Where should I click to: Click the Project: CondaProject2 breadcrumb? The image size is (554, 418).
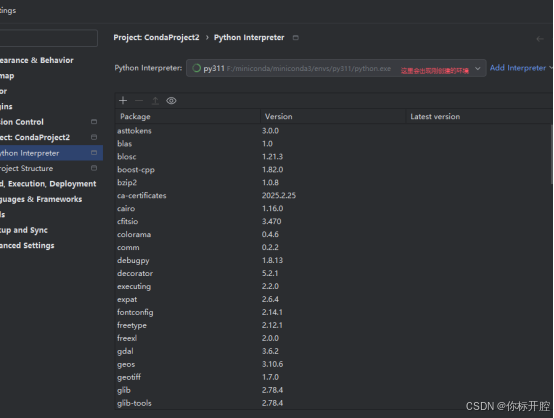point(156,37)
